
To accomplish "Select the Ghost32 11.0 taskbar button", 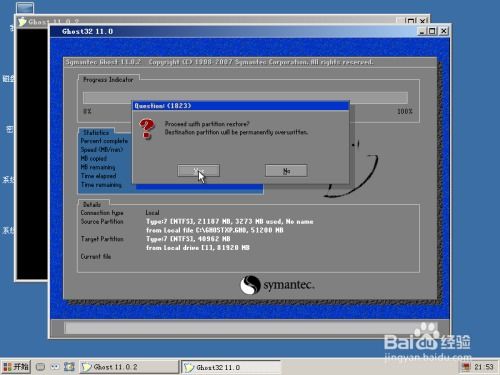I will [x=231, y=367].
